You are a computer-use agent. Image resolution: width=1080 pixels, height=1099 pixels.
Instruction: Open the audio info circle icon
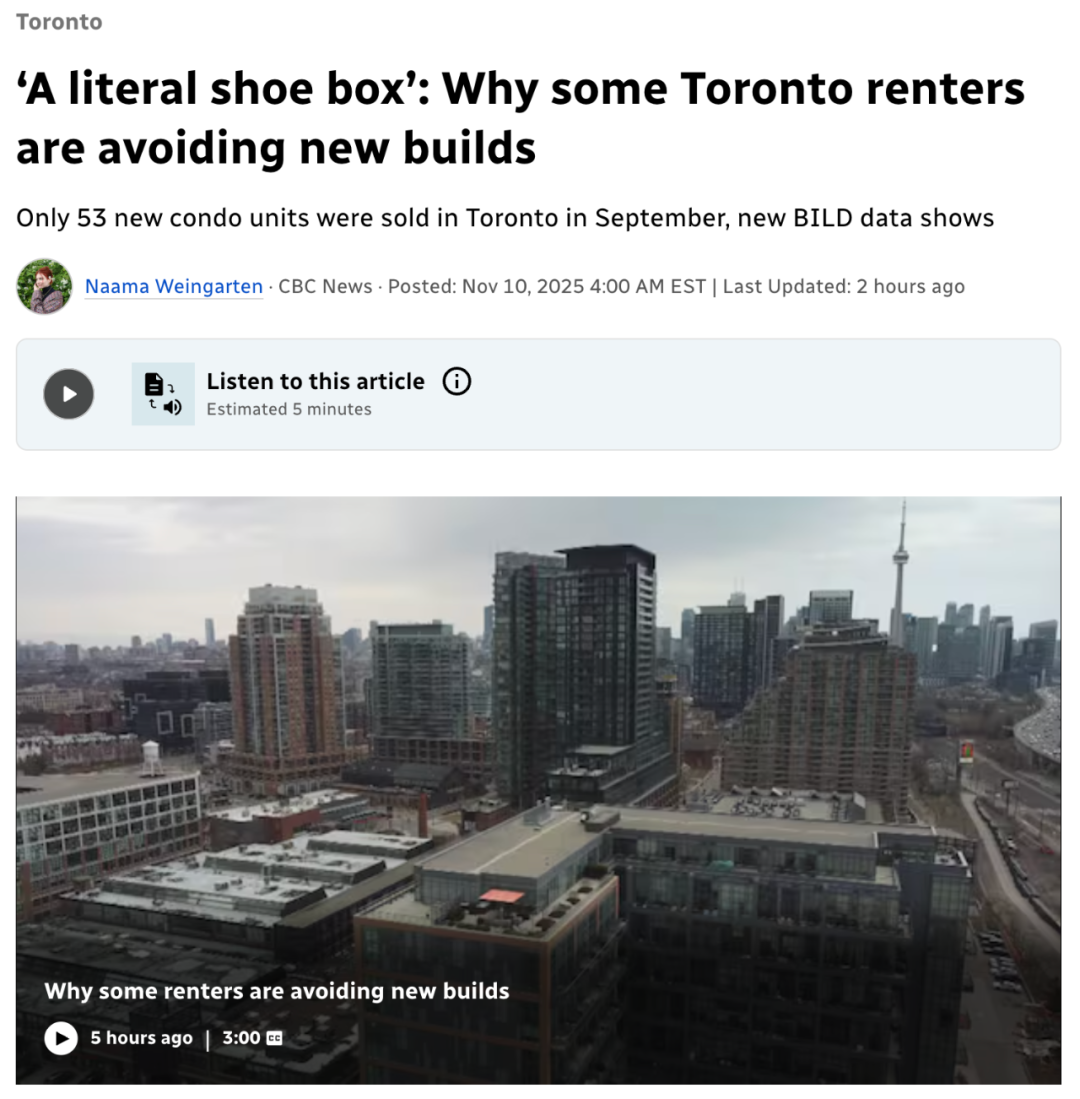[x=457, y=381]
